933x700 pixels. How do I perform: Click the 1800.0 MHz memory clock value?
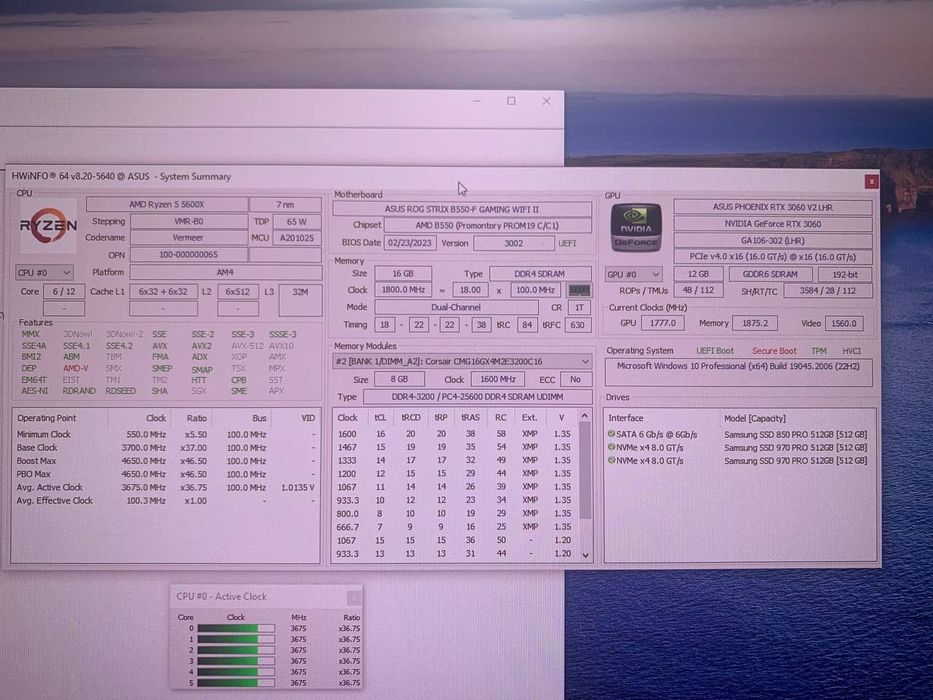tap(403, 290)
